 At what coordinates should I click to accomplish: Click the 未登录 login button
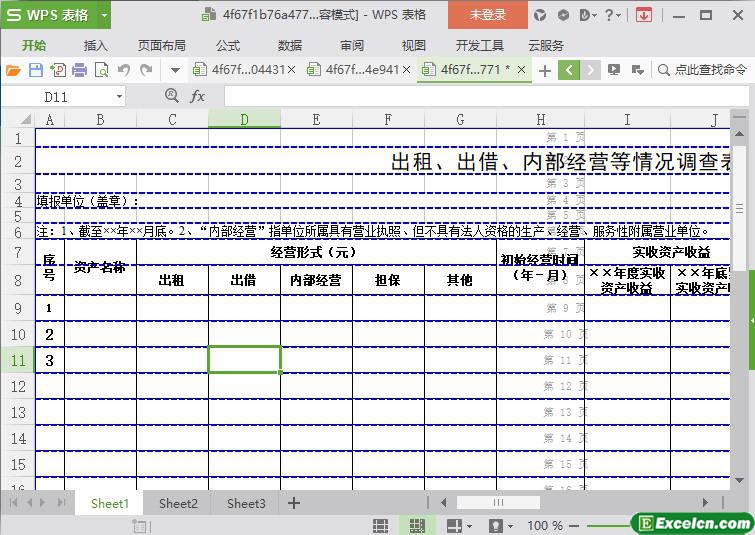tap(488, 15)
